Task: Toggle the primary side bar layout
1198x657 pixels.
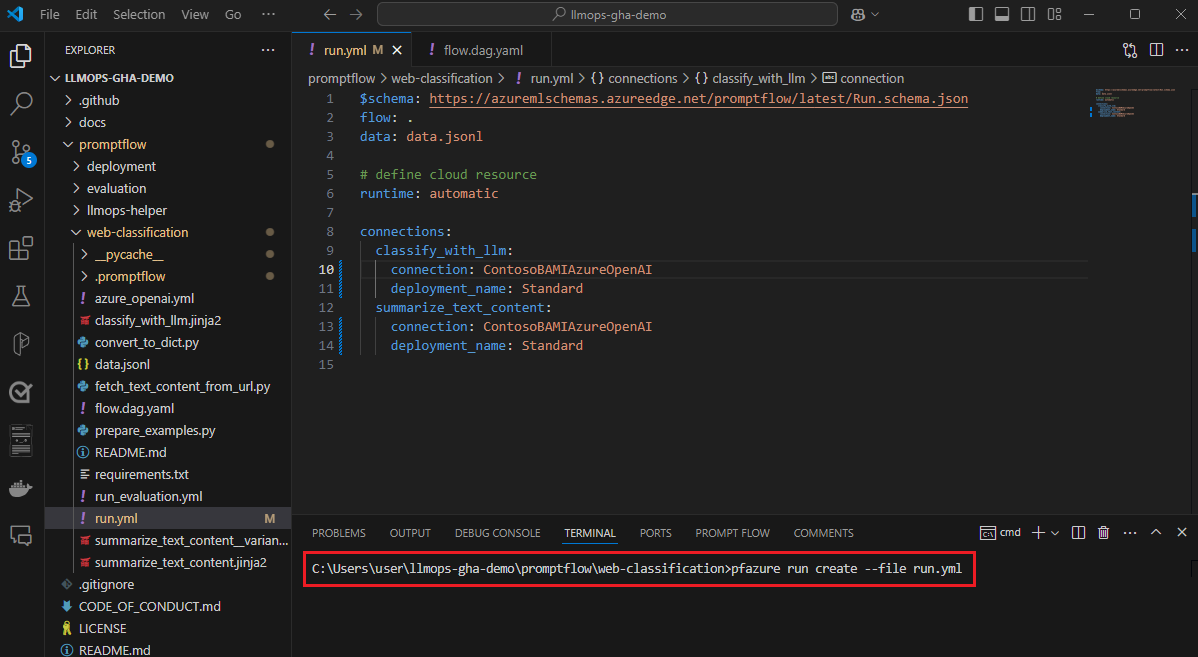Action: coord(976,15)
